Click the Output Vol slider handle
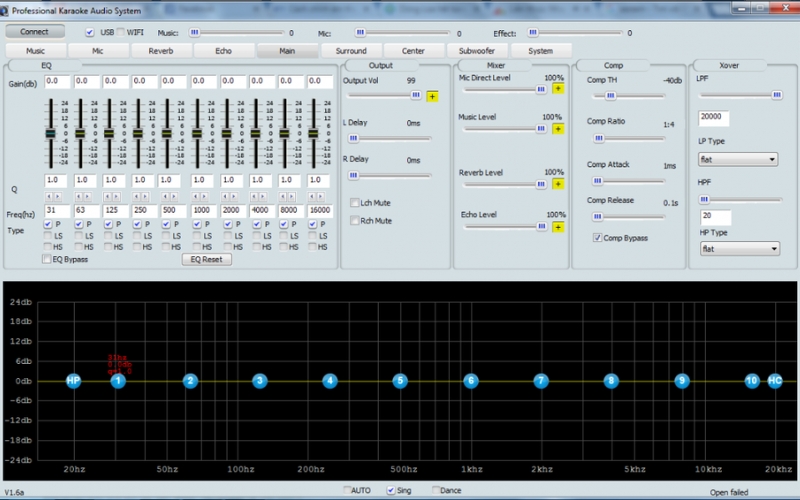The image size is (800, 500). click(x=416, y=95)
